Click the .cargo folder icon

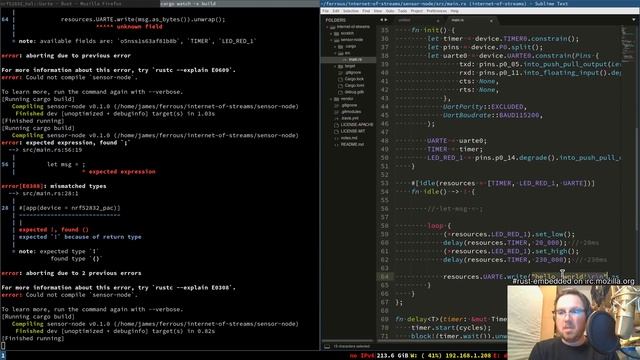pos(341,47)
